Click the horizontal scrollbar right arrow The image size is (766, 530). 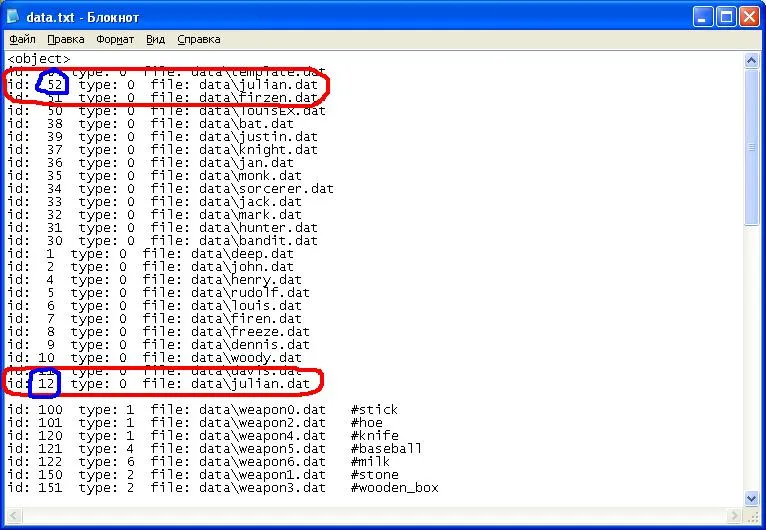coord(734,515)
